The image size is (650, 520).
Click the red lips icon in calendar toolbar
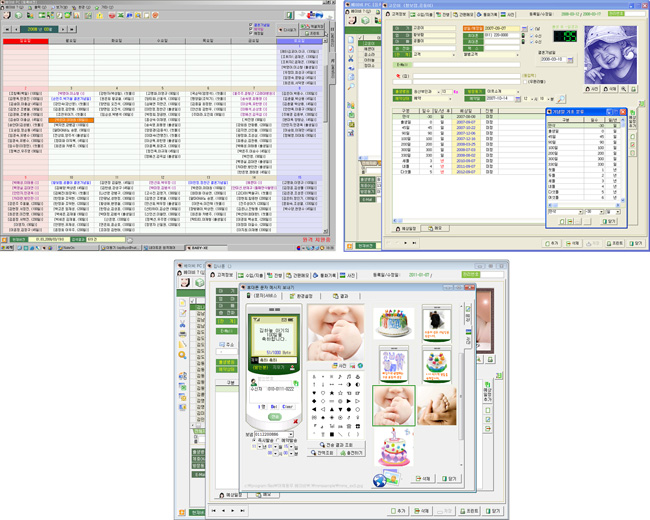coord(112,15)
